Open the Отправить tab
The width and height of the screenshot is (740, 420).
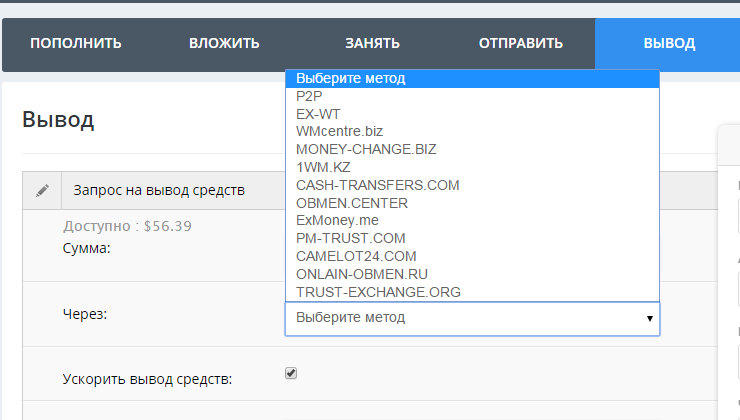521,44
